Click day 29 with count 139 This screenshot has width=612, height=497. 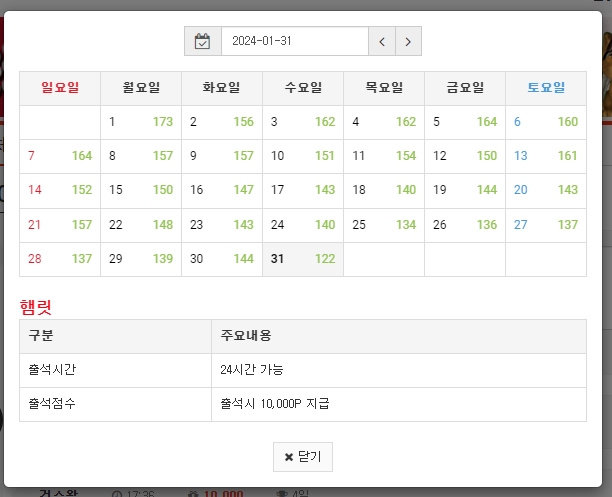pyautogui.click(x=141, y=259)
